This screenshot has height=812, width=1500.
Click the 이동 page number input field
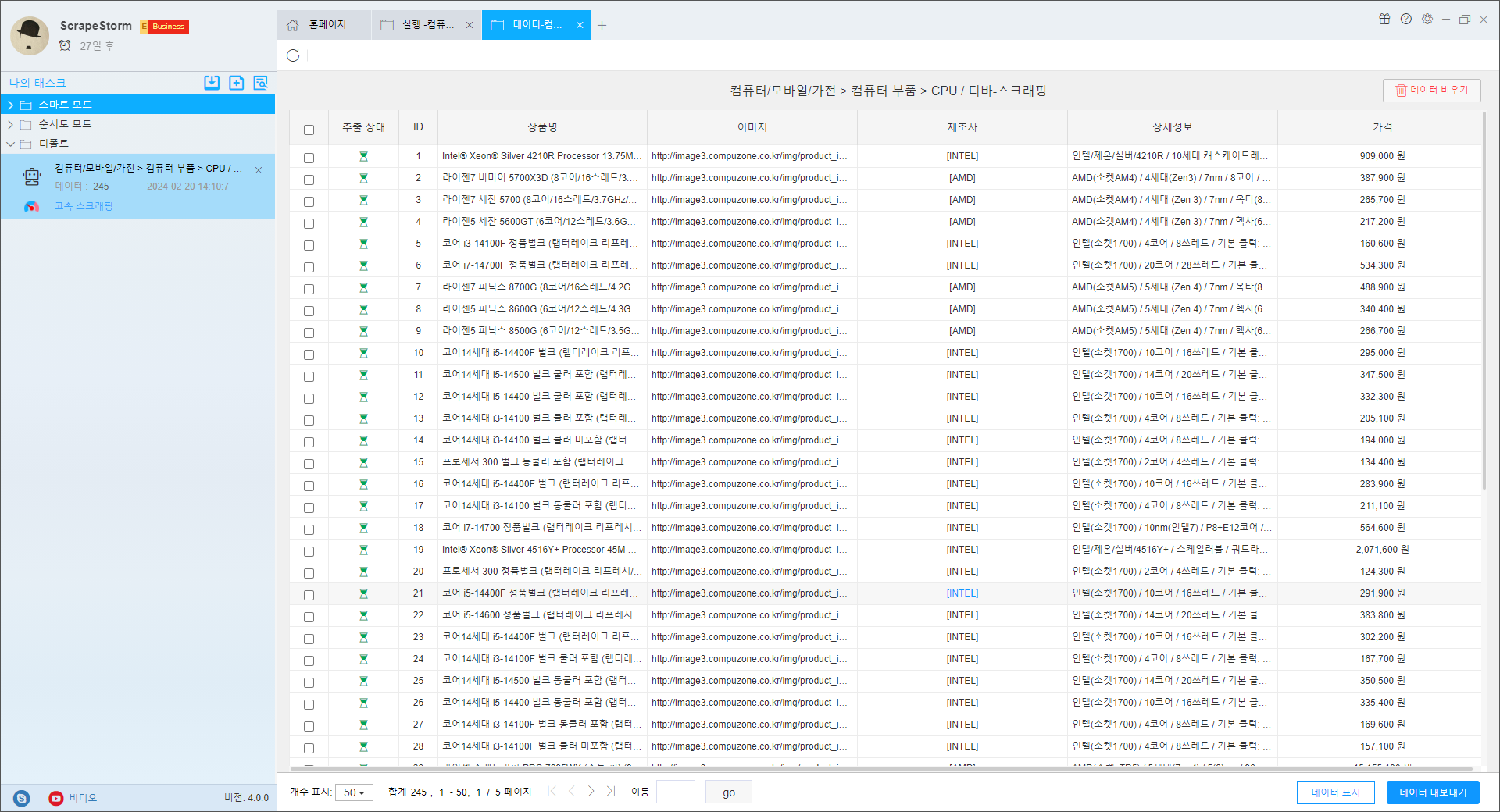[x=676, y=792]
